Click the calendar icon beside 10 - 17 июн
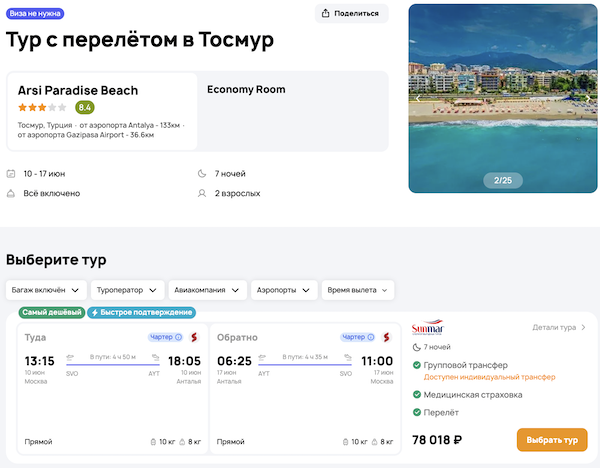 pyautogui.click(x=11, y=173)
